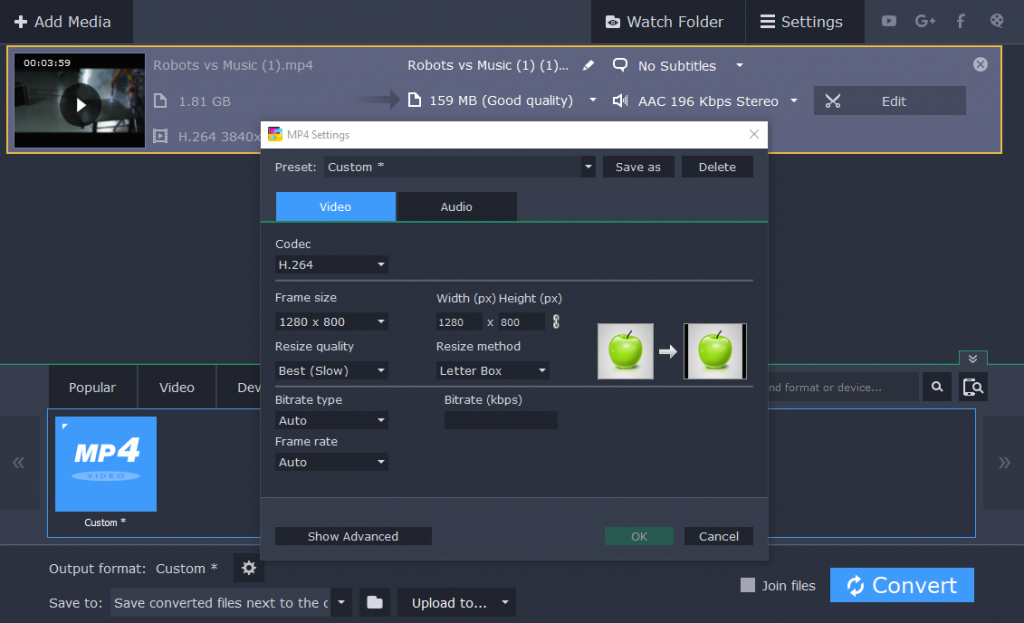Click the Robots vs Music (1).mp4 filename
Viewport: 1024px width, 623px height.
(233, 65)
